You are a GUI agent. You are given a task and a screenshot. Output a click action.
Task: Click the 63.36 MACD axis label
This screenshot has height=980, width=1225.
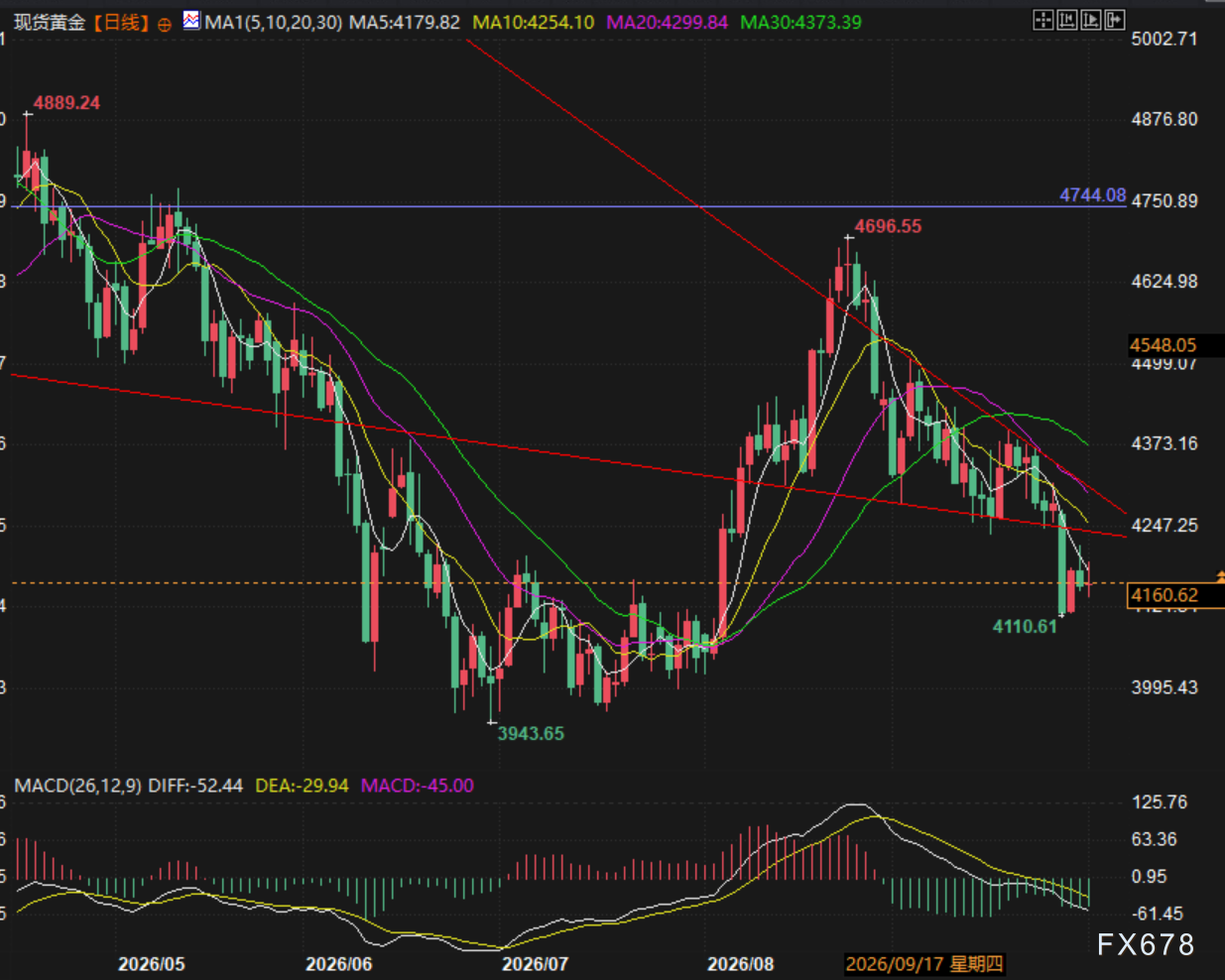click(1155, 840)
